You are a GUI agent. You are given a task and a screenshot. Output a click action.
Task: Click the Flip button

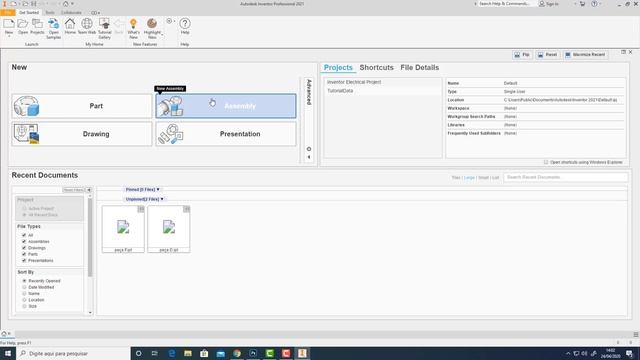(522, 55)
